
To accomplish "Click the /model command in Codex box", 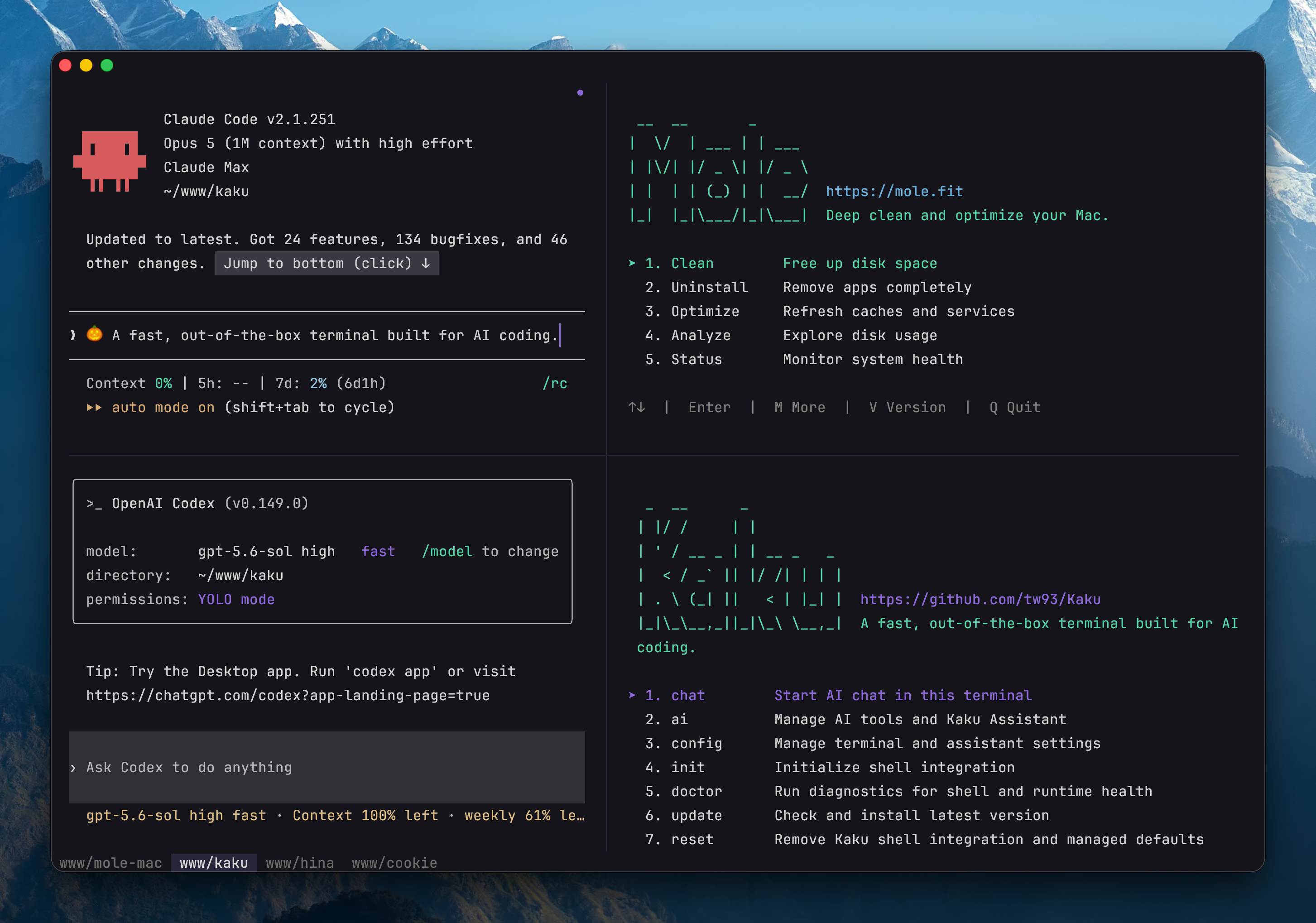I will click(447, 552).
